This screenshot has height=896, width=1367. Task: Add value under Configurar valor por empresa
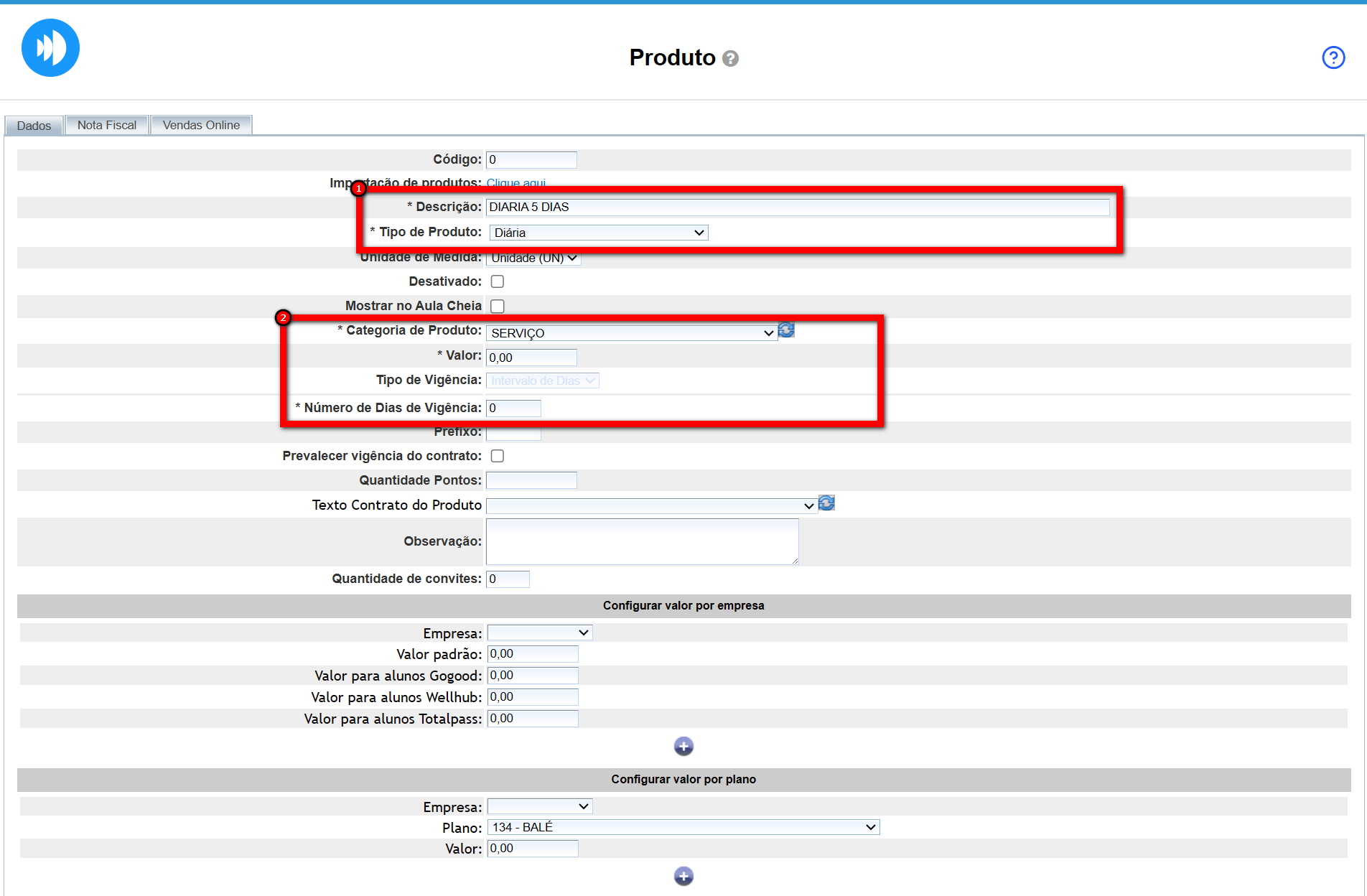683,747
